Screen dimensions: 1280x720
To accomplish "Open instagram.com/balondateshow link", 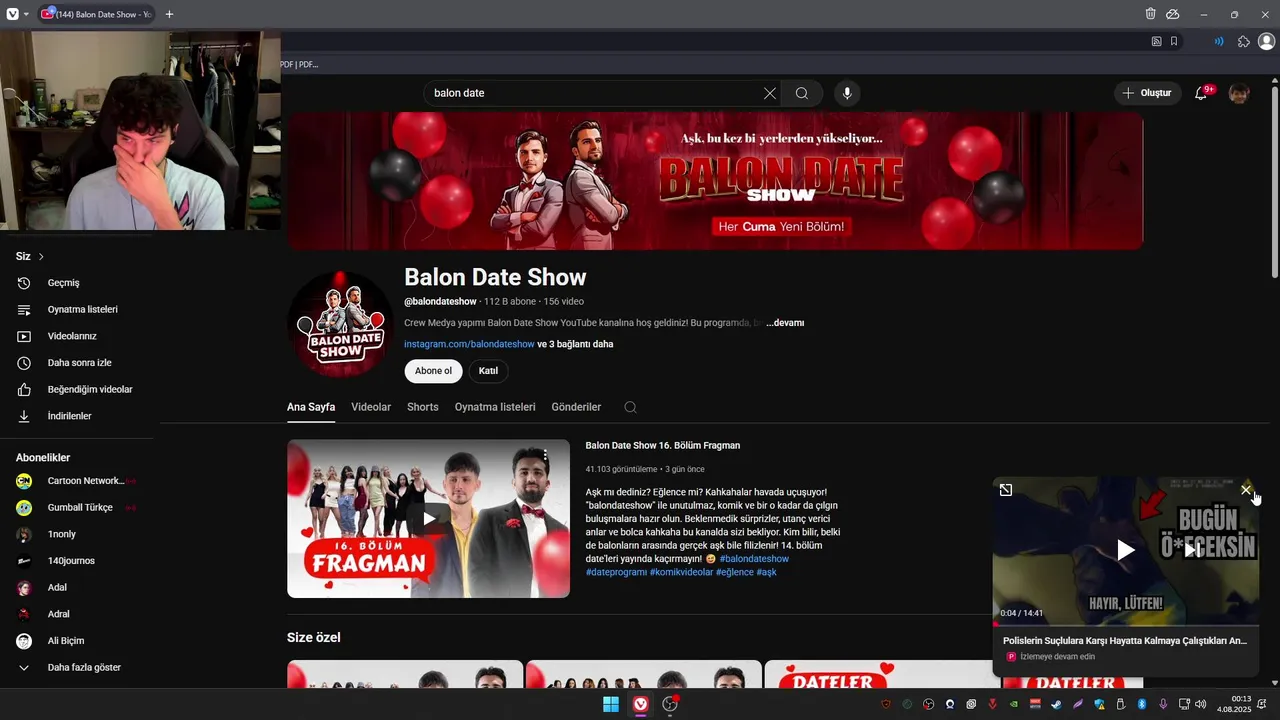I will click(469, 344).
